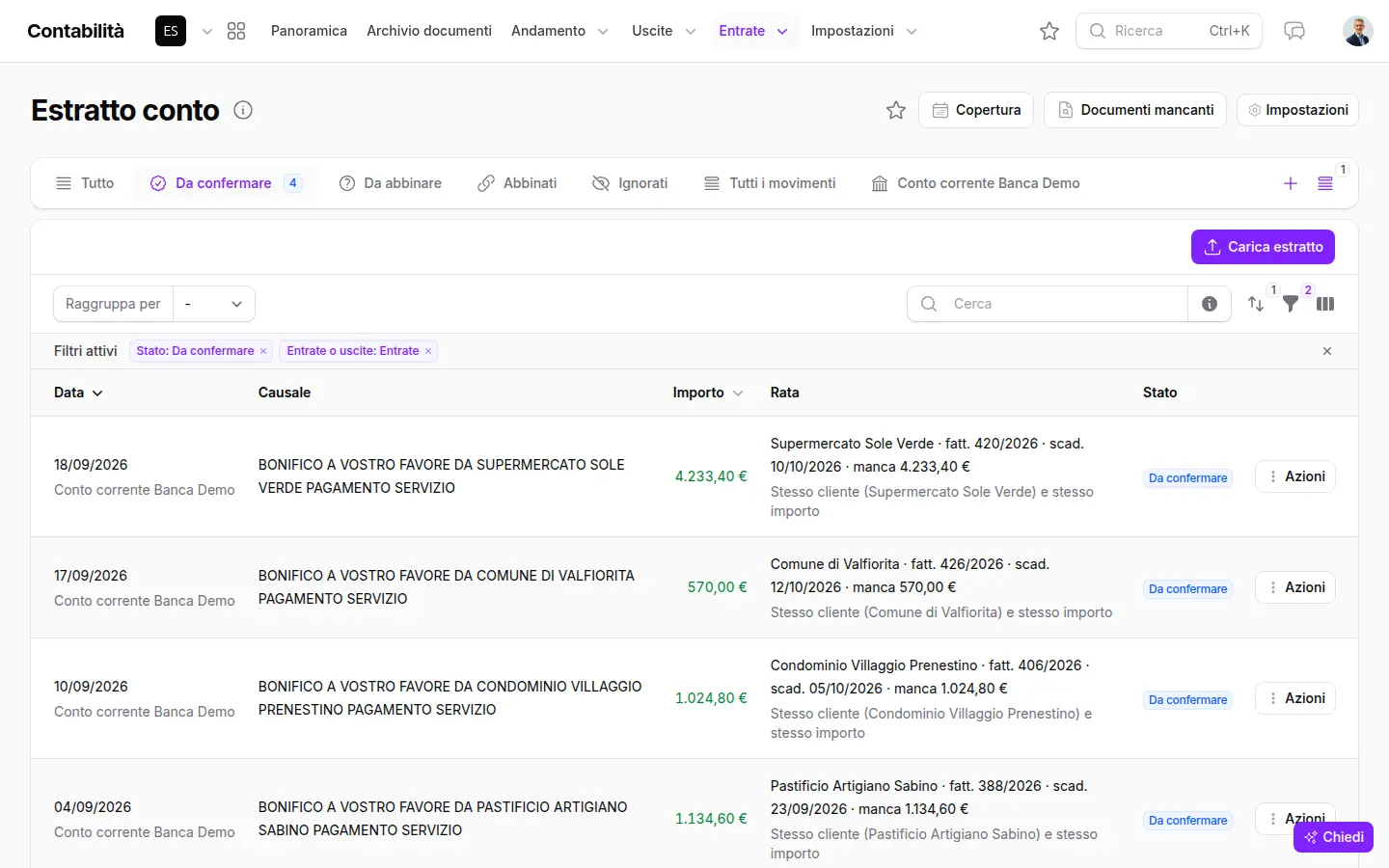The width and height of the screenshot is (1389, 868).
Task: Open the Entrate dropdown menu
Action: point(753,31)
